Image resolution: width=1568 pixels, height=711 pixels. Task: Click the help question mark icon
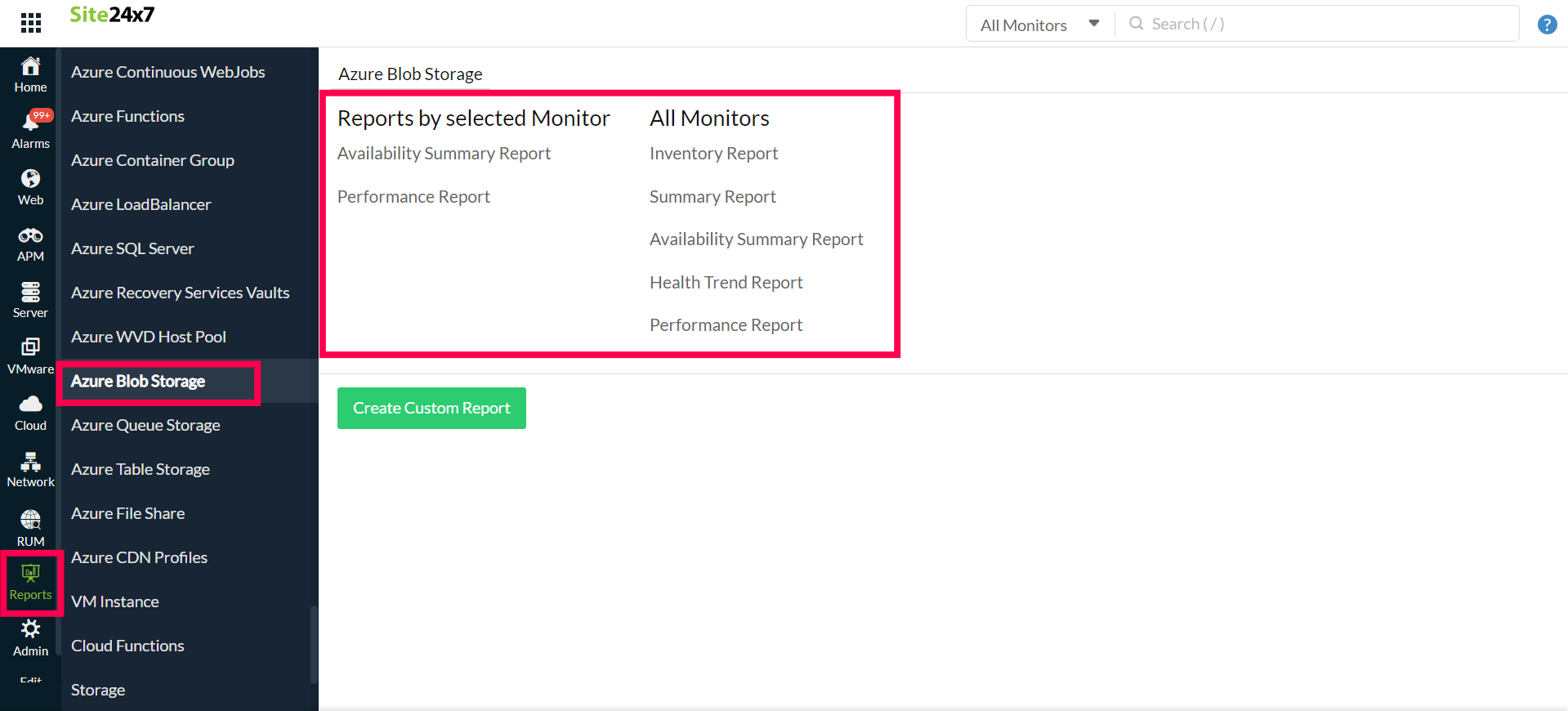[1546, 24]
